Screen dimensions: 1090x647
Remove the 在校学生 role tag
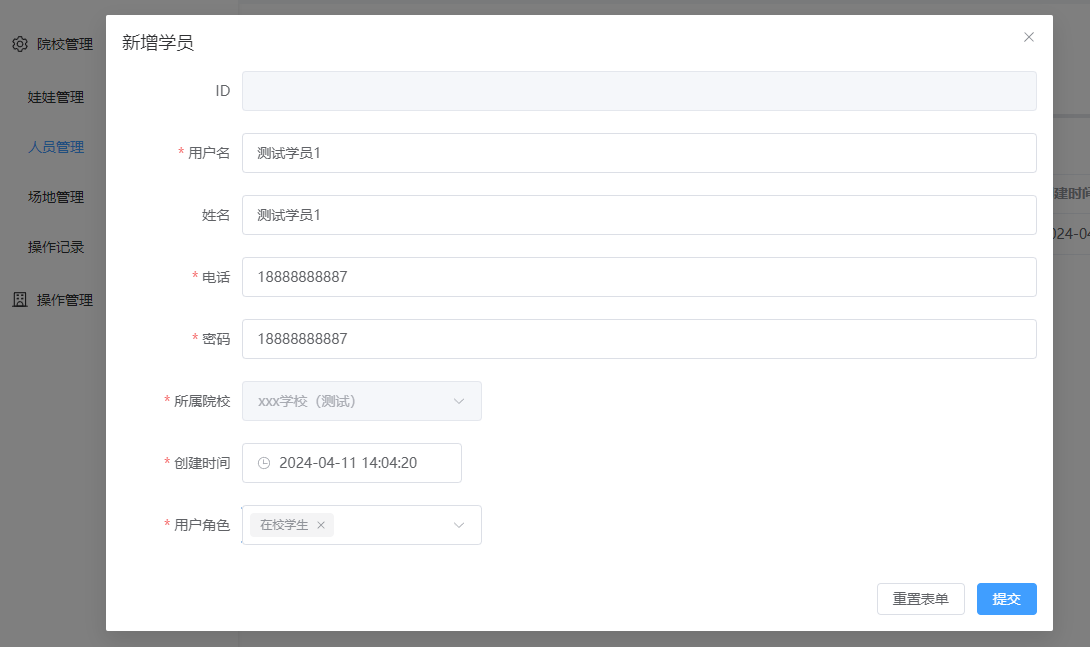pos(321,525)
